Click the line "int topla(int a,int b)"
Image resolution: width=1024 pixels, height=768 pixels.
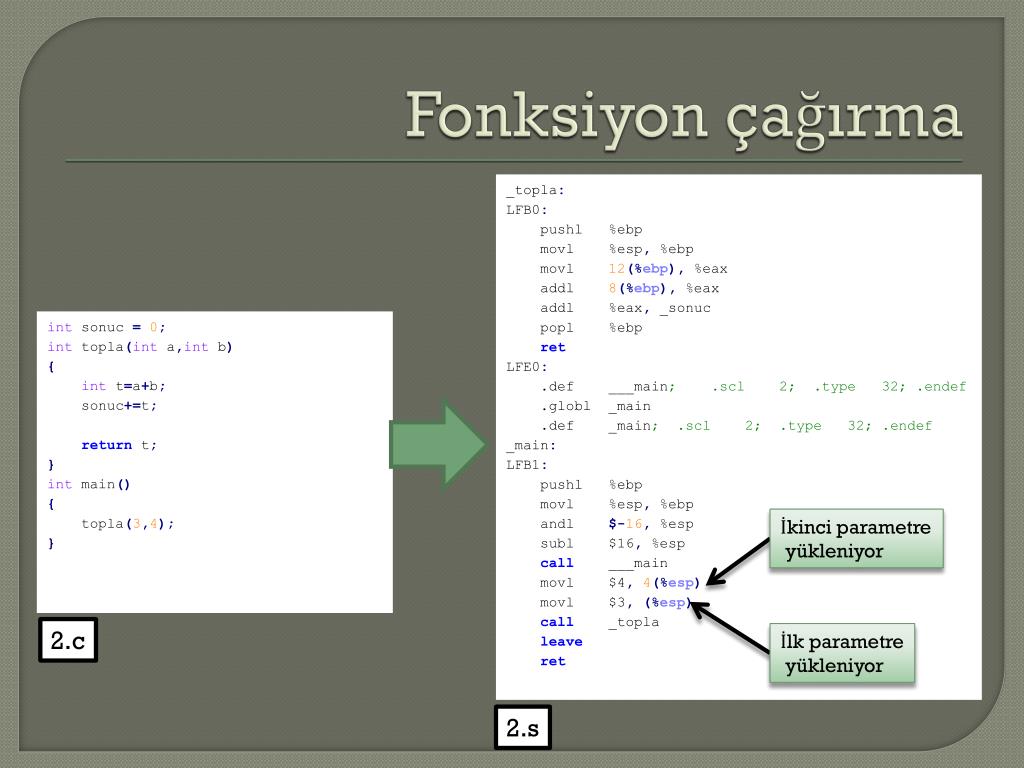[x=140, y=347]
